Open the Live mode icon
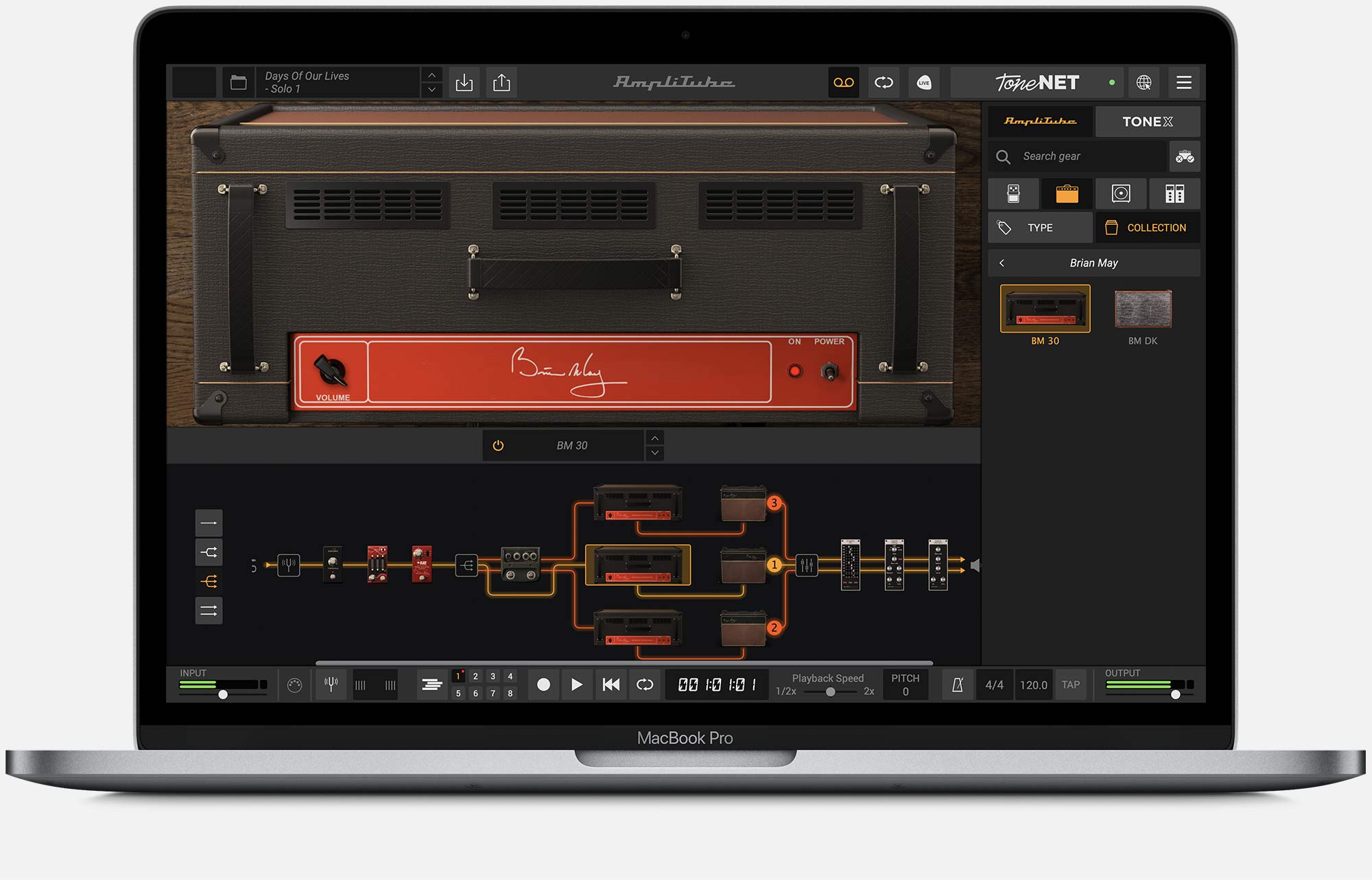Image resolution: width=1372 pixels, height=880 pixels. 924,83
